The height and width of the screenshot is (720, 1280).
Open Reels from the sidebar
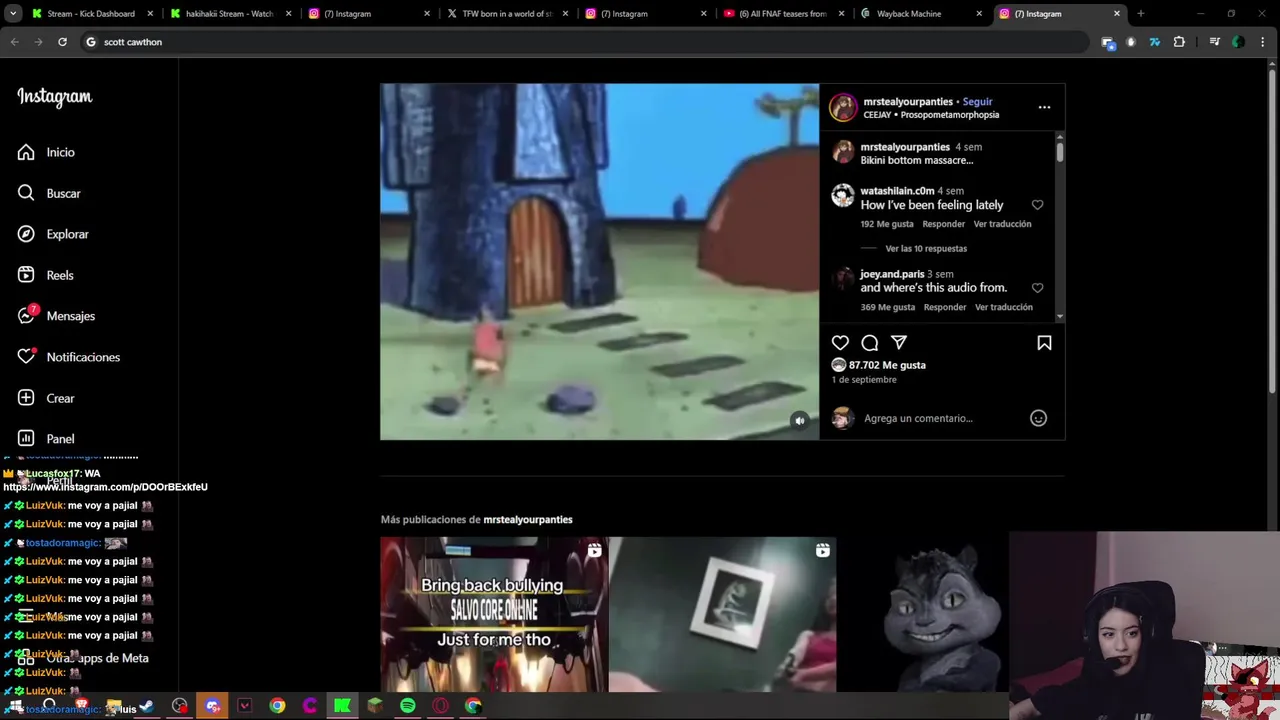coord(46,275)
